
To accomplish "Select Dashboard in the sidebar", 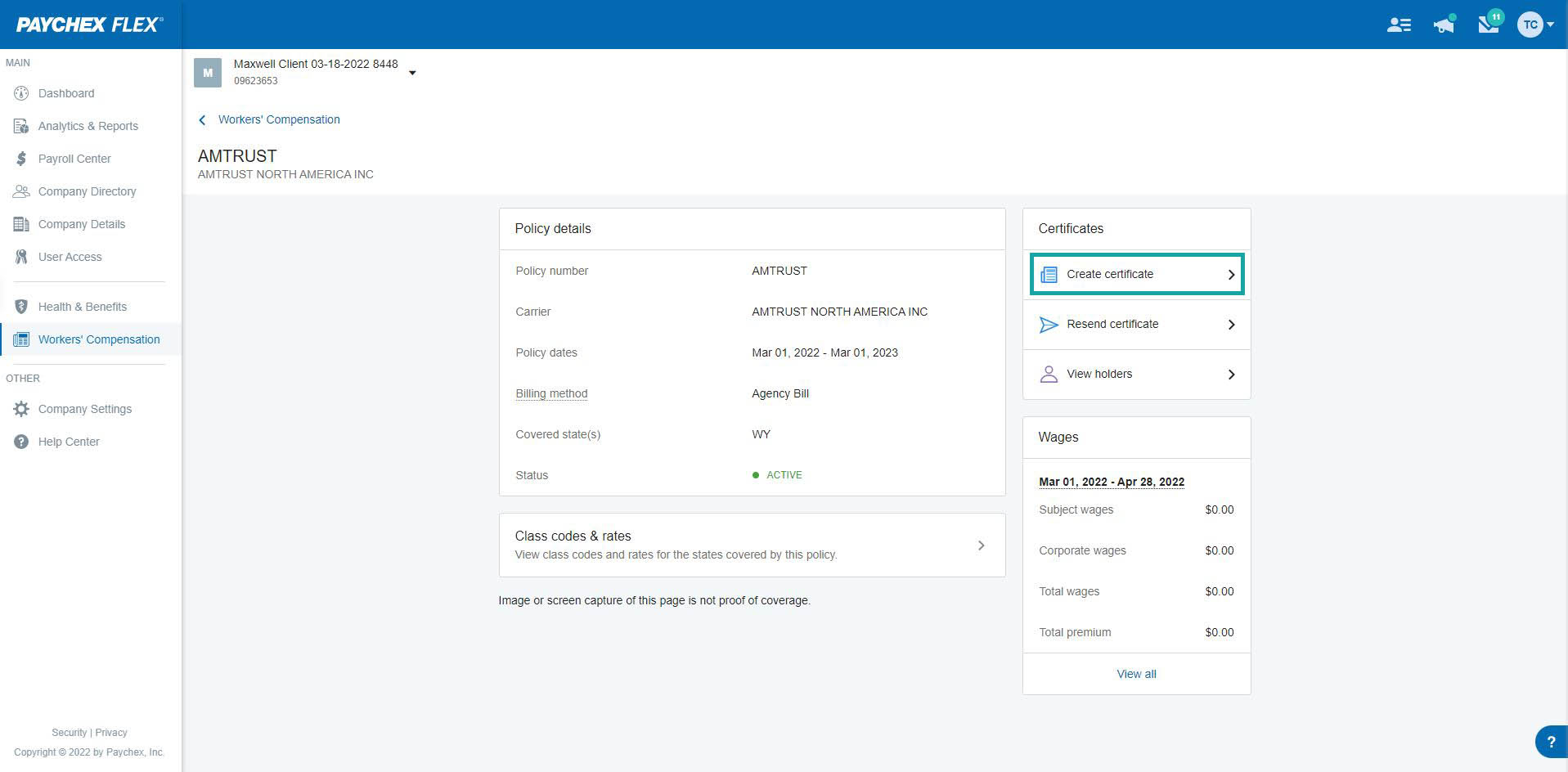I will [x=66, y=93].
